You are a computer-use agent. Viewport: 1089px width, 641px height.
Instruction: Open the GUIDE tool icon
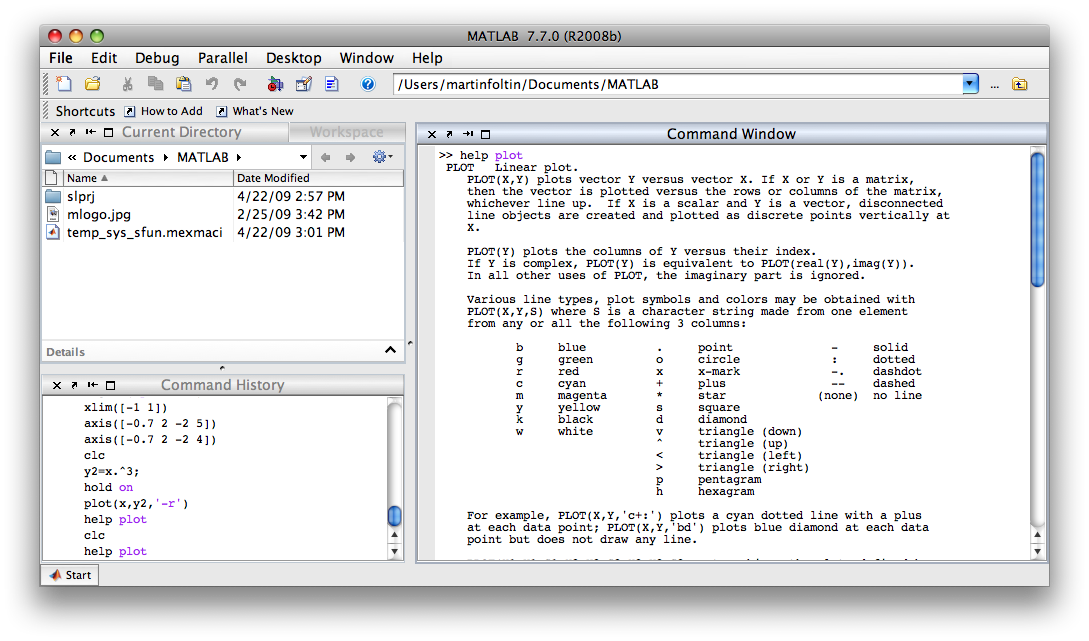pos(304,84)
